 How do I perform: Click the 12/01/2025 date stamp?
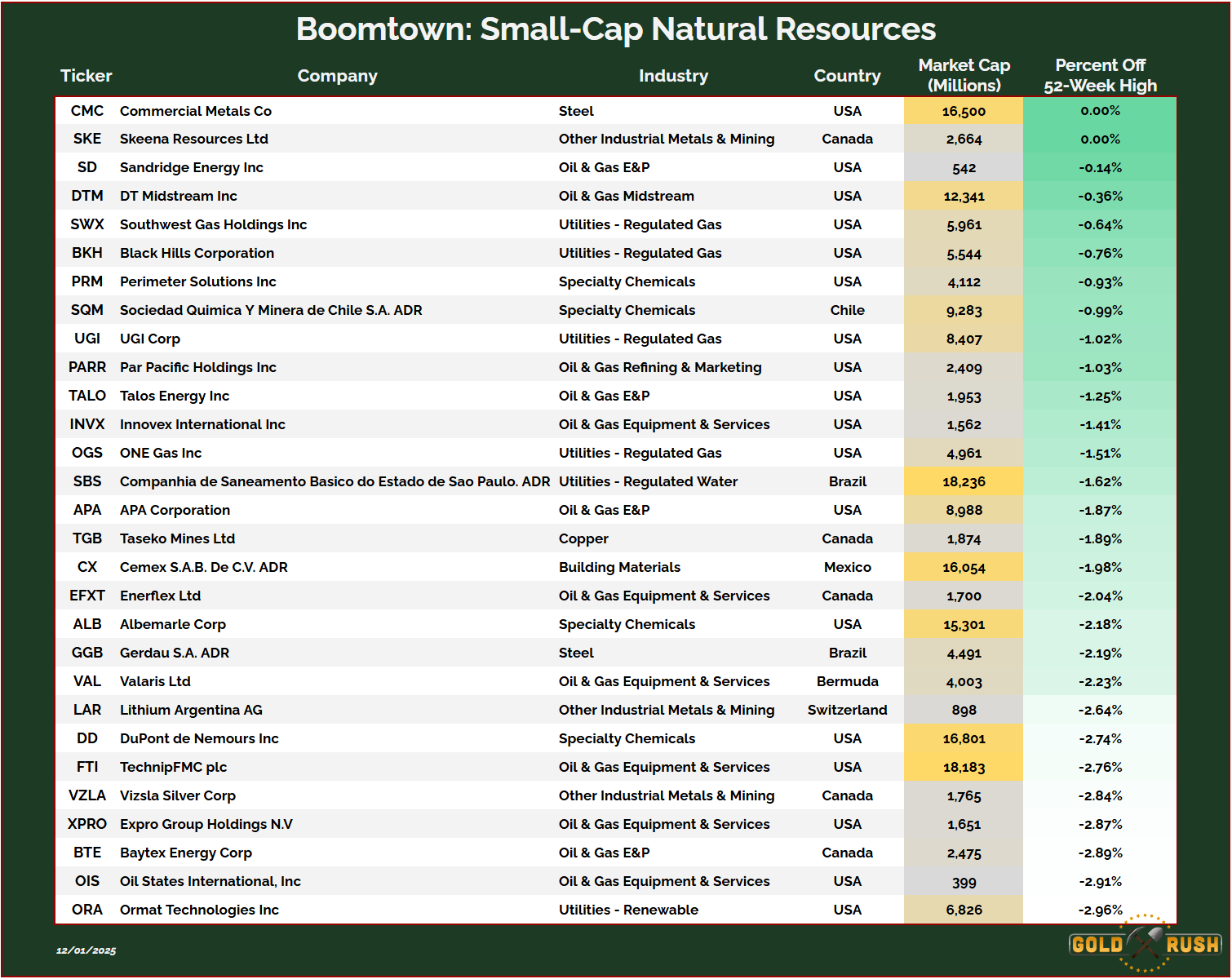[x=86, y=950]
